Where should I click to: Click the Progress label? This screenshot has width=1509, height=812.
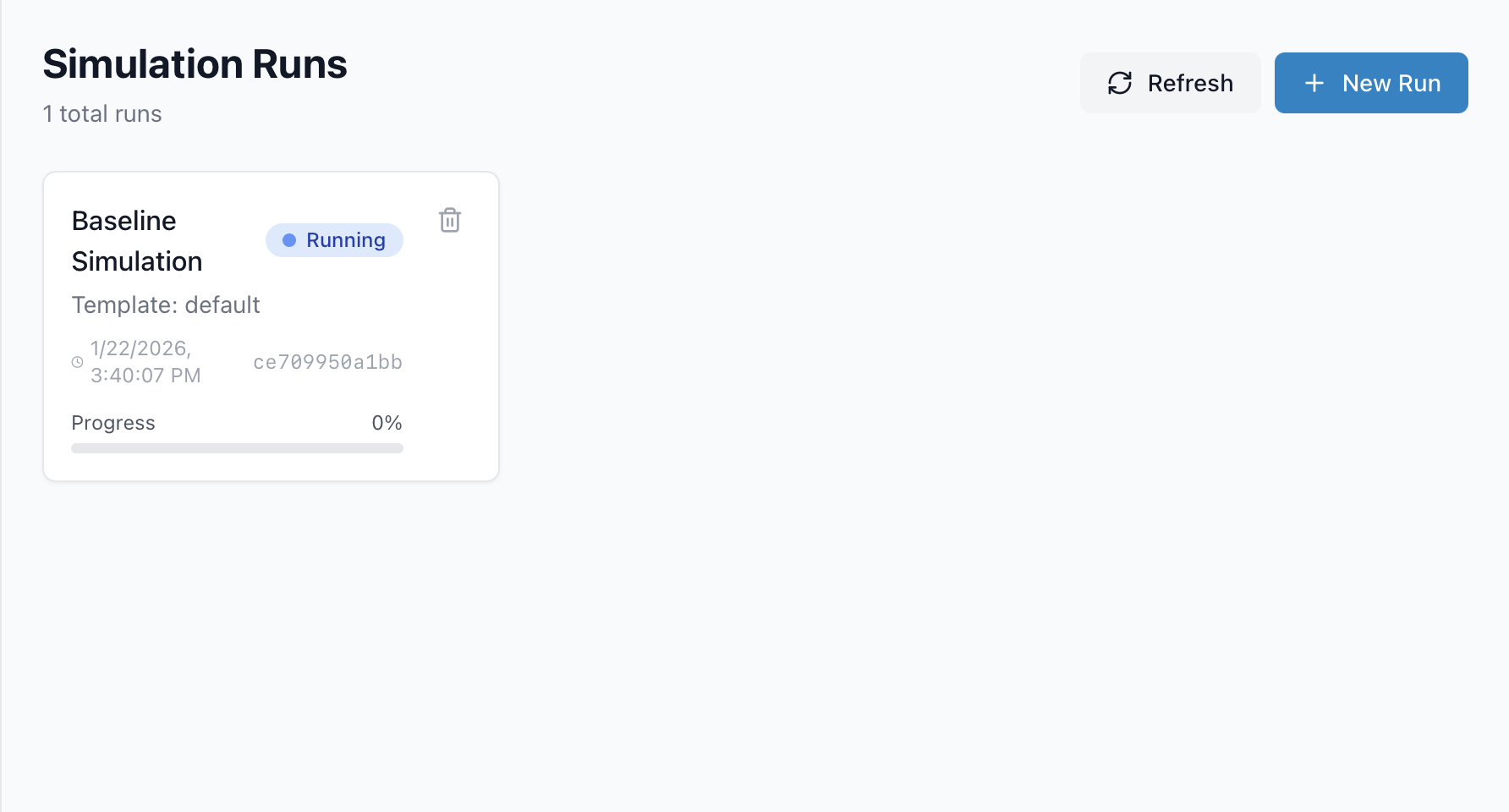tap(113, 423)
